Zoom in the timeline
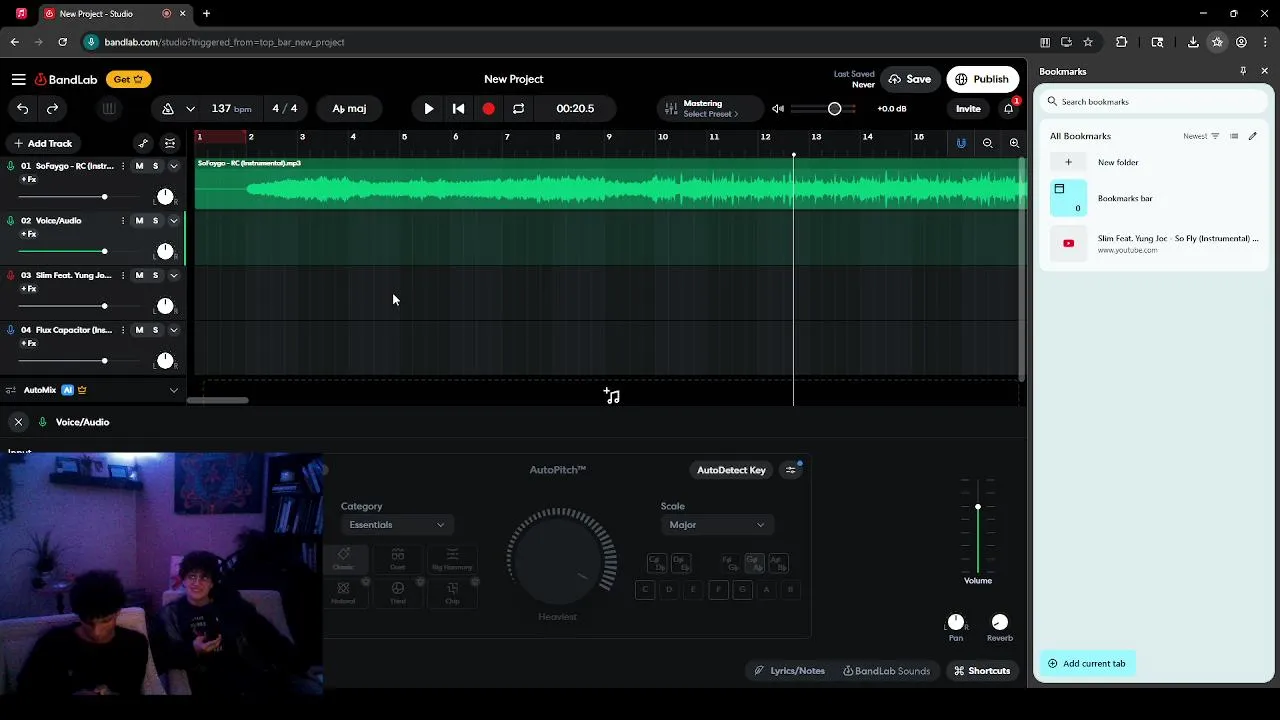The width and height of the screenshot is (1280, 720). click(x=1014, y=143)
